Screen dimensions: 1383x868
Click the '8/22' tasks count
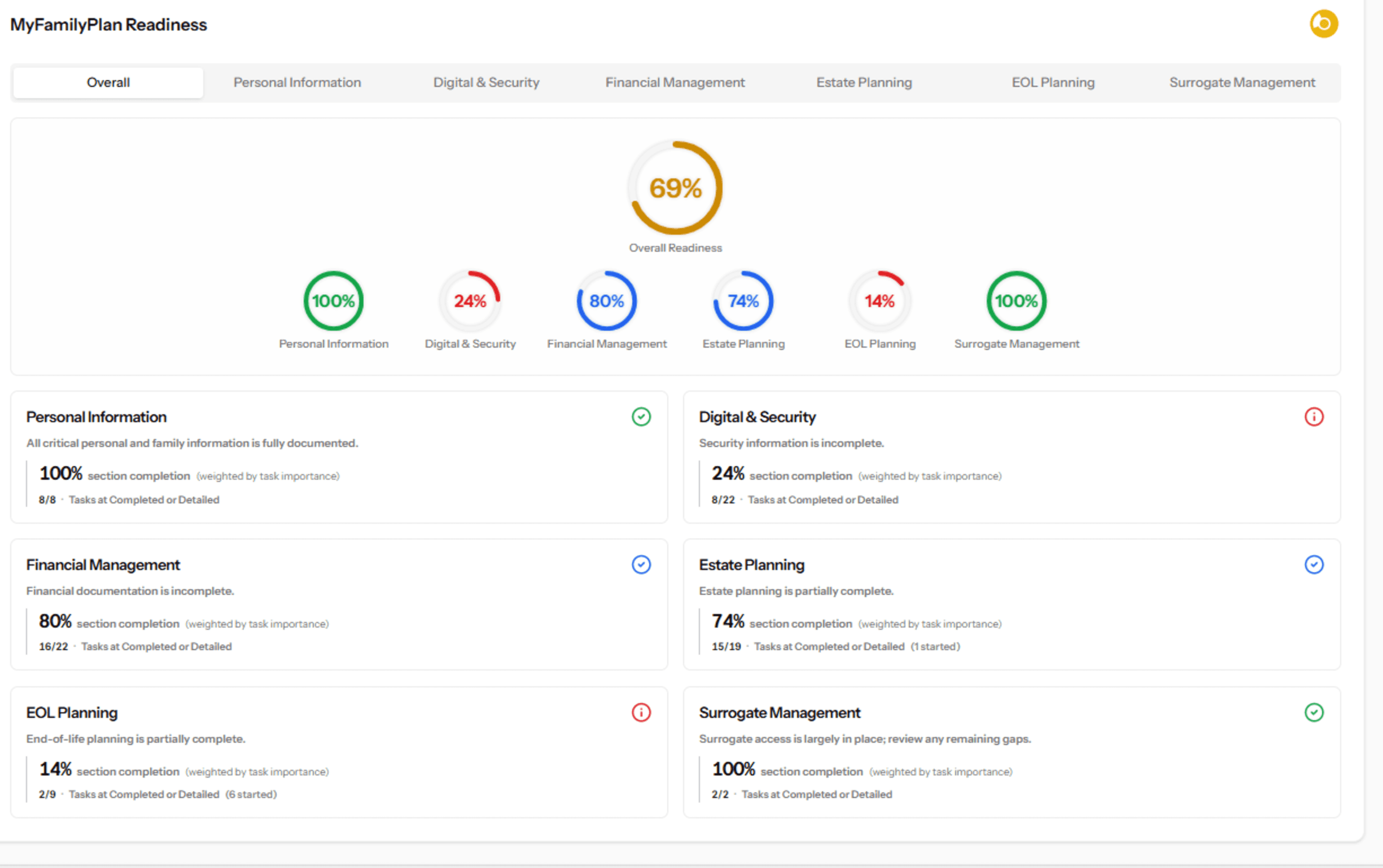pyautogui.click(x=723, y=500)
